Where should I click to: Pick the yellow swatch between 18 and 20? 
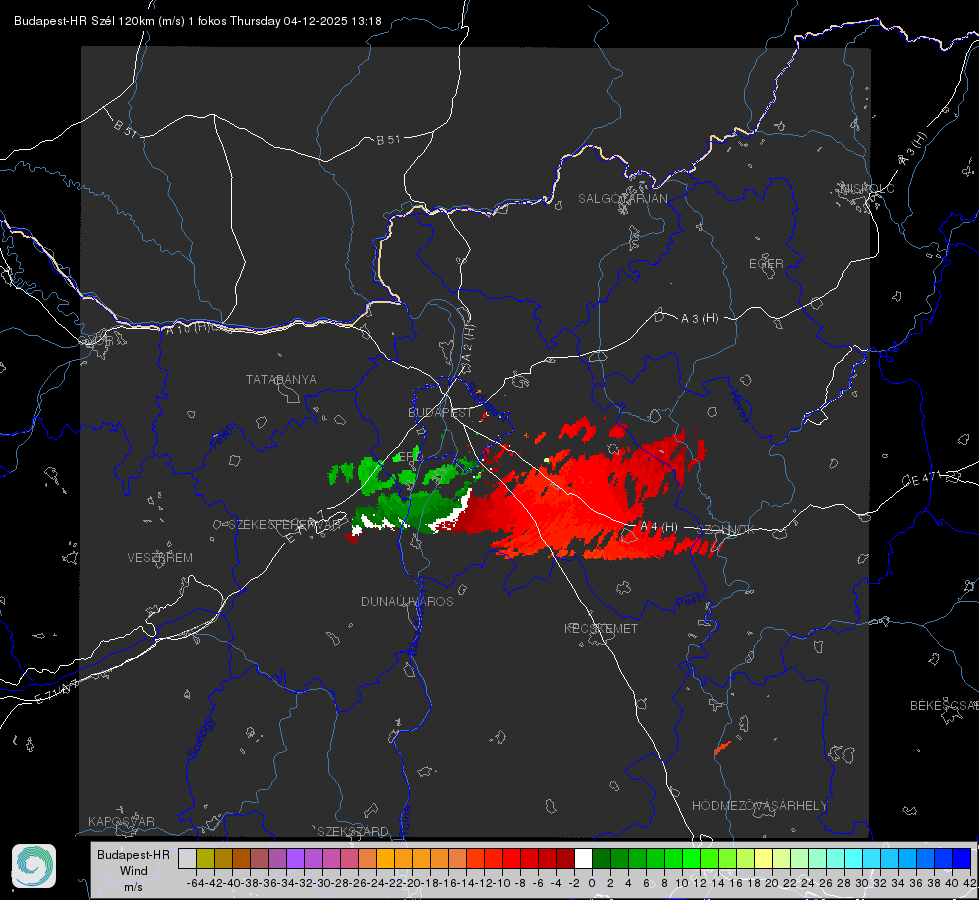tap(763, 858)
